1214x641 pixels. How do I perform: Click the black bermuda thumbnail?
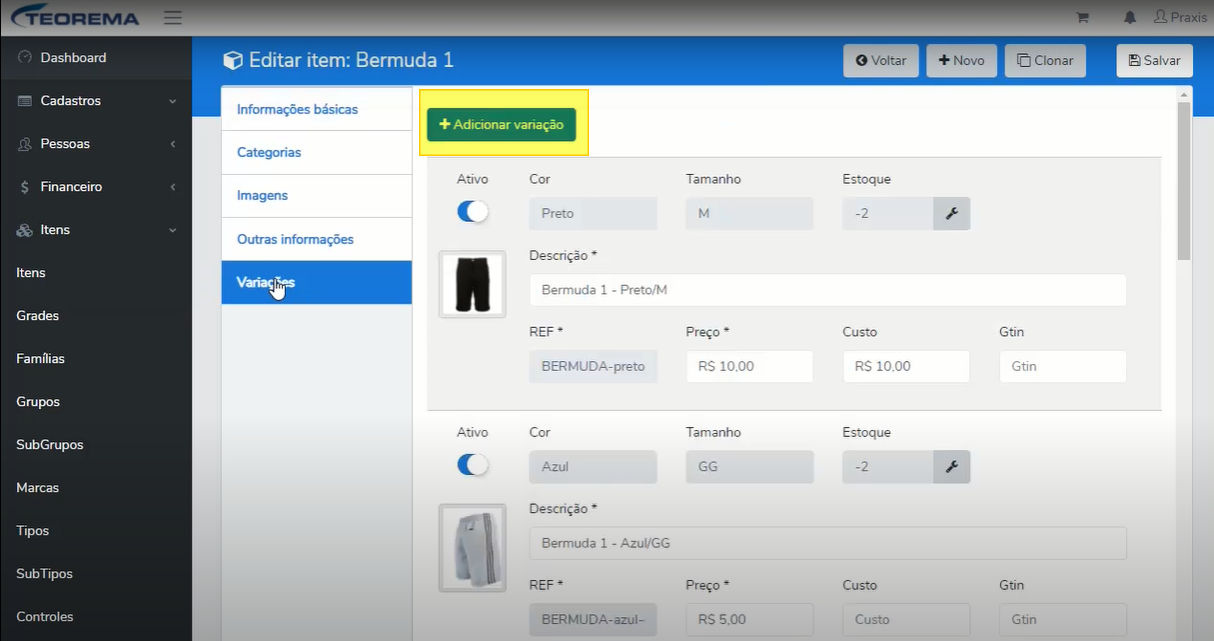(x=472, y=284)
